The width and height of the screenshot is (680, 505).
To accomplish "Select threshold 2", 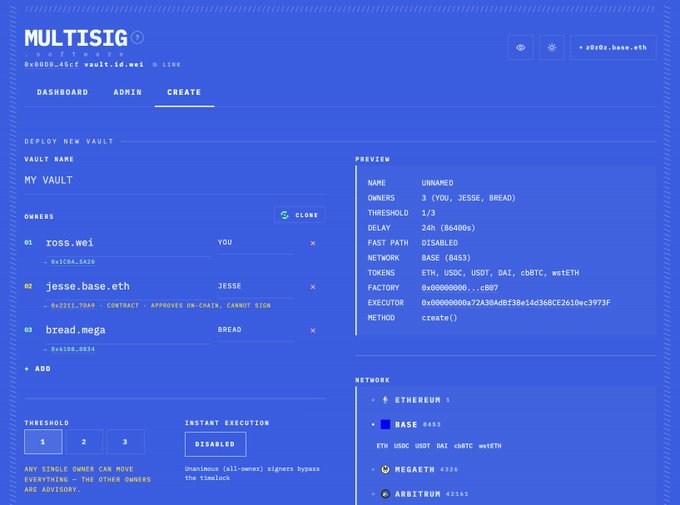I will 84,442.
